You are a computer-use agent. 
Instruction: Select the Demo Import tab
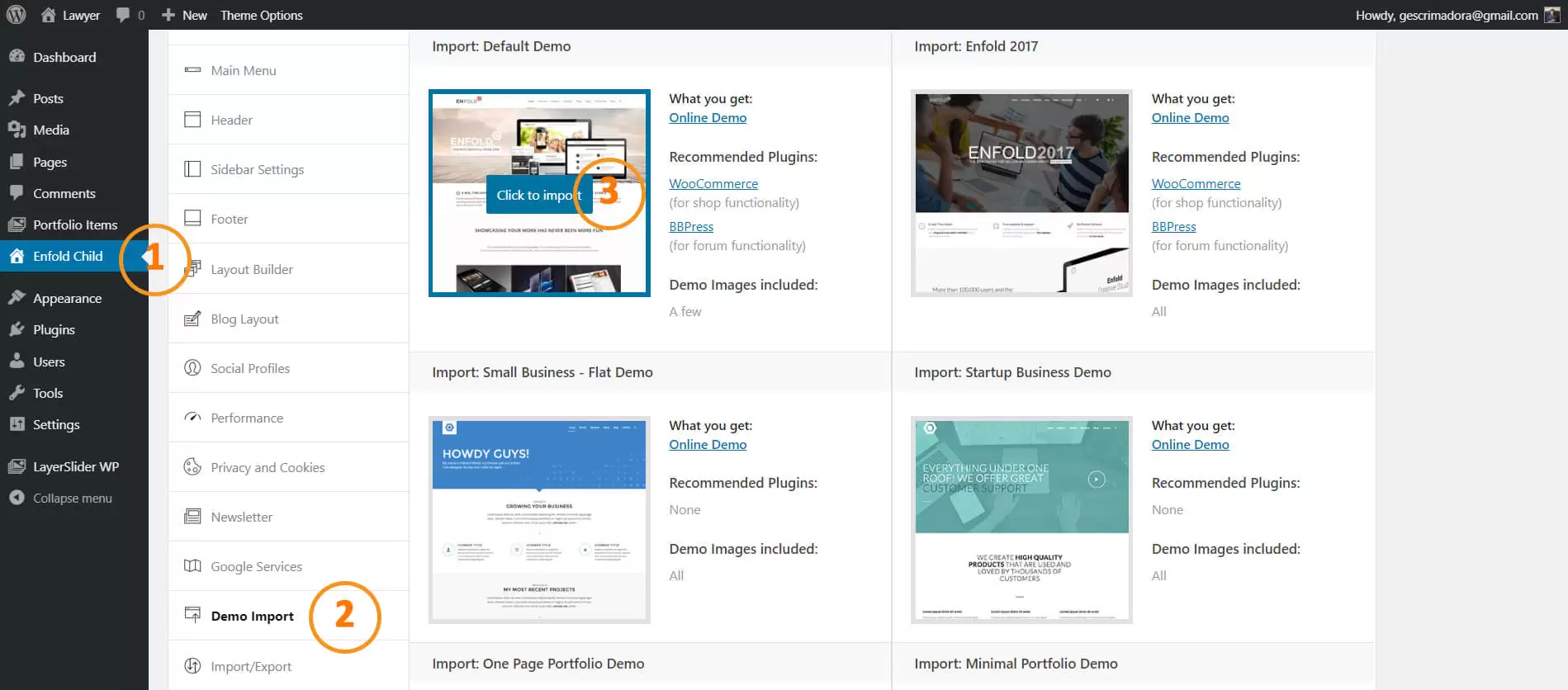coord(252,617)
